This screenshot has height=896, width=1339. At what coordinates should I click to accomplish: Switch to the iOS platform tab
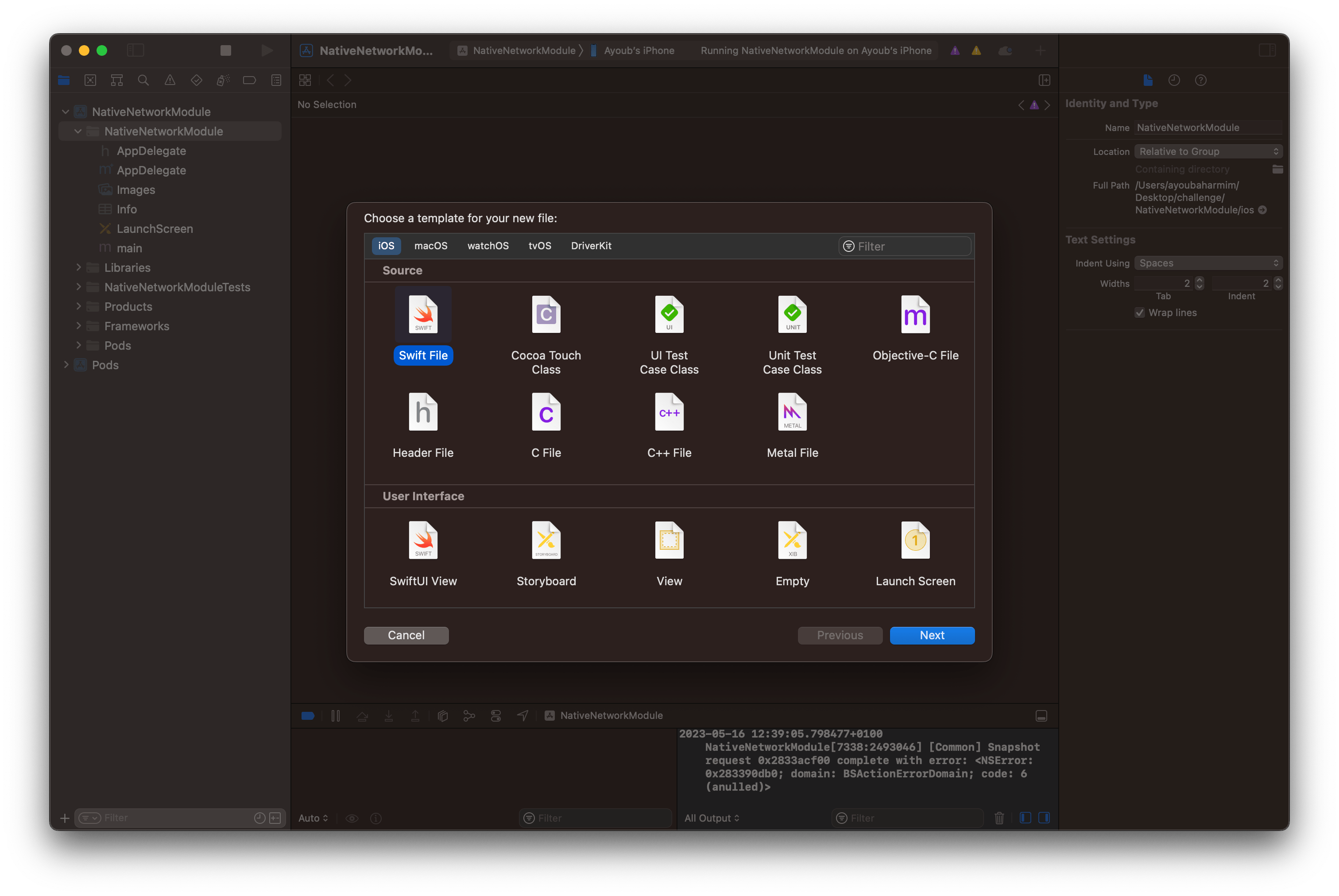coord(386,246)
